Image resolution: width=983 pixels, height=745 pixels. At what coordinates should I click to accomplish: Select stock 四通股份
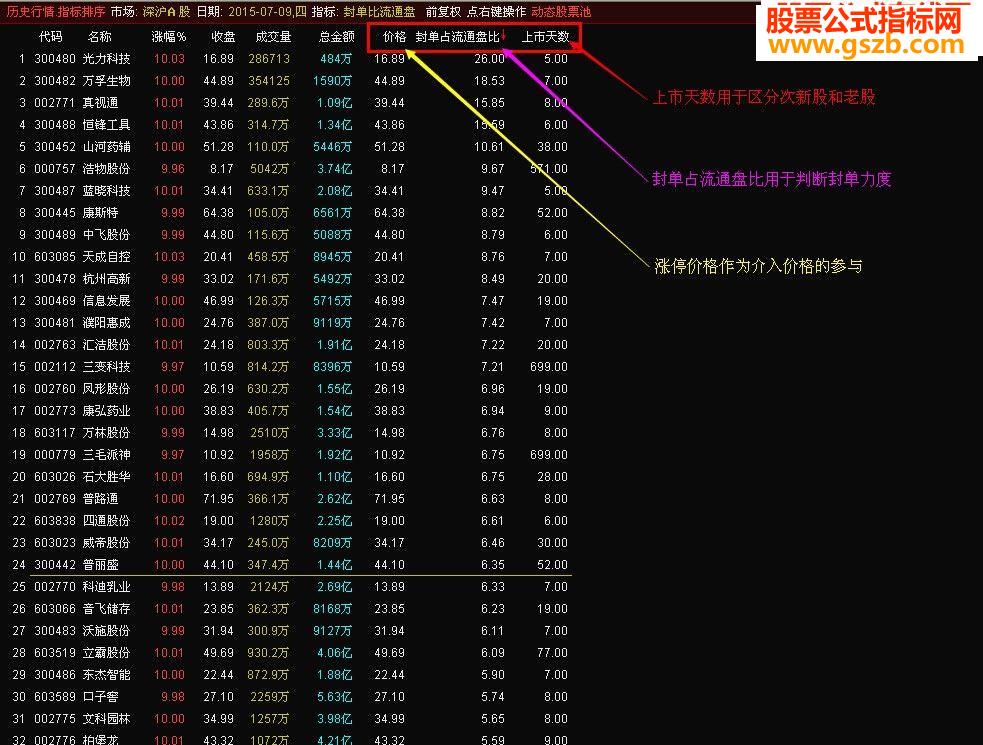point(107,520)
